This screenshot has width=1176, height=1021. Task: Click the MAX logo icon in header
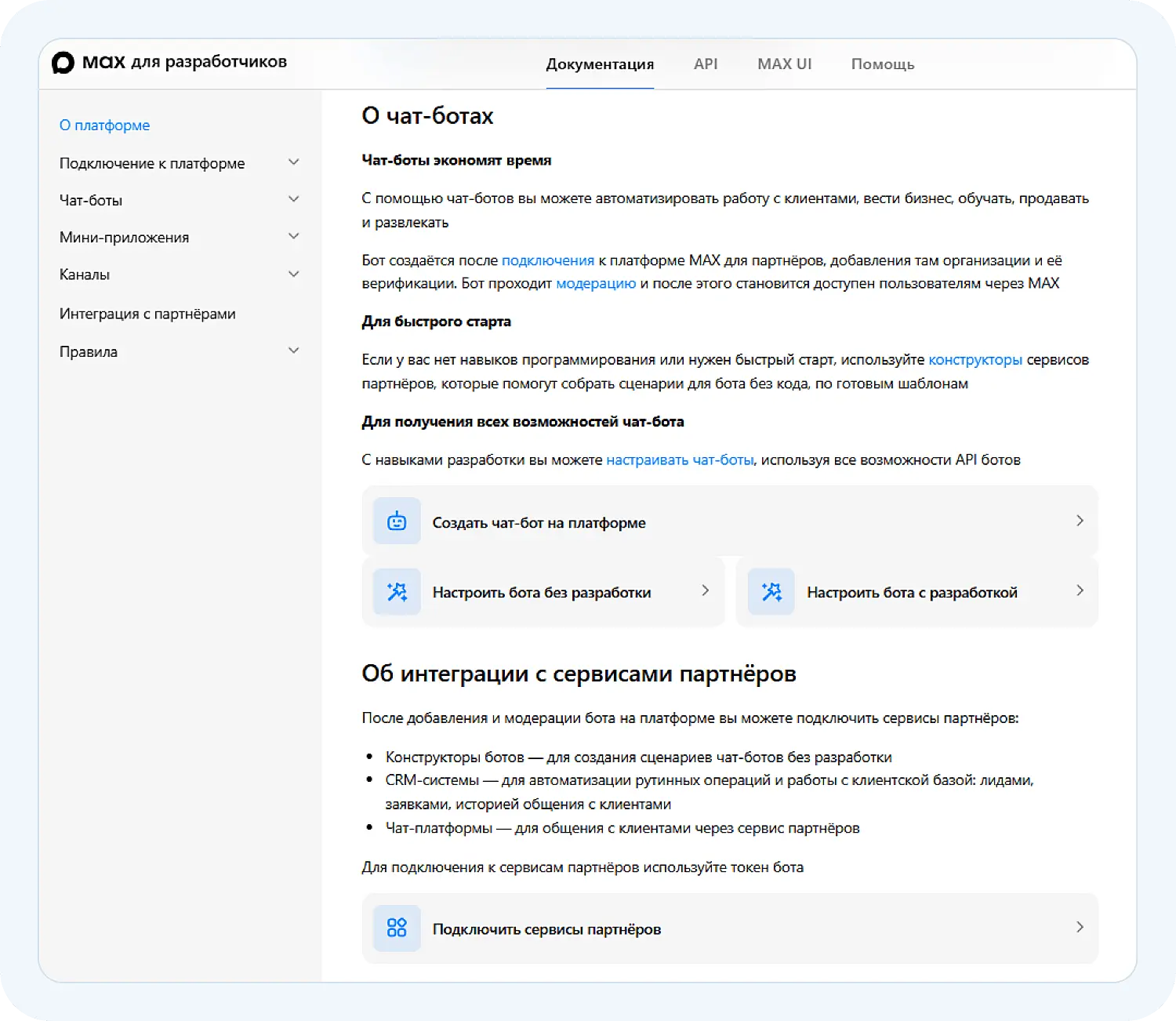tap(63, 63)
